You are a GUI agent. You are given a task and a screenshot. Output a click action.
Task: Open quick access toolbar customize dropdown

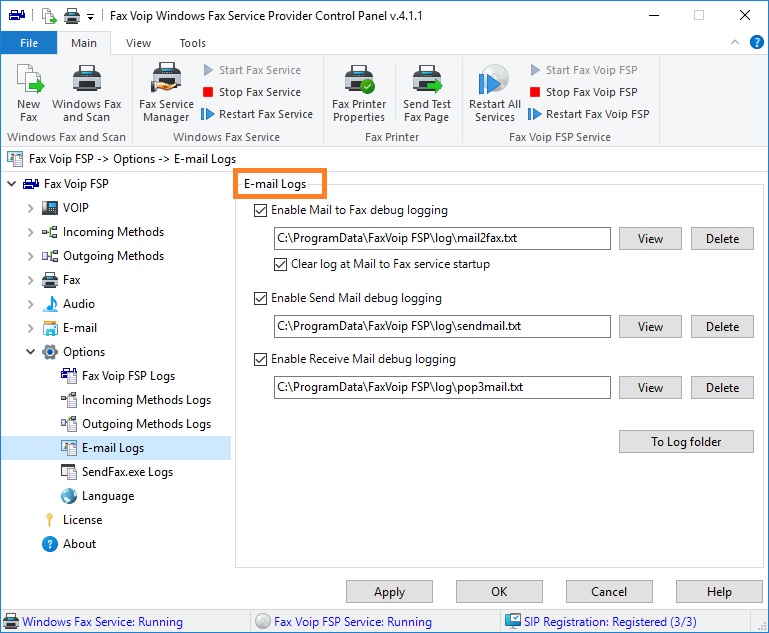[90, 17]
